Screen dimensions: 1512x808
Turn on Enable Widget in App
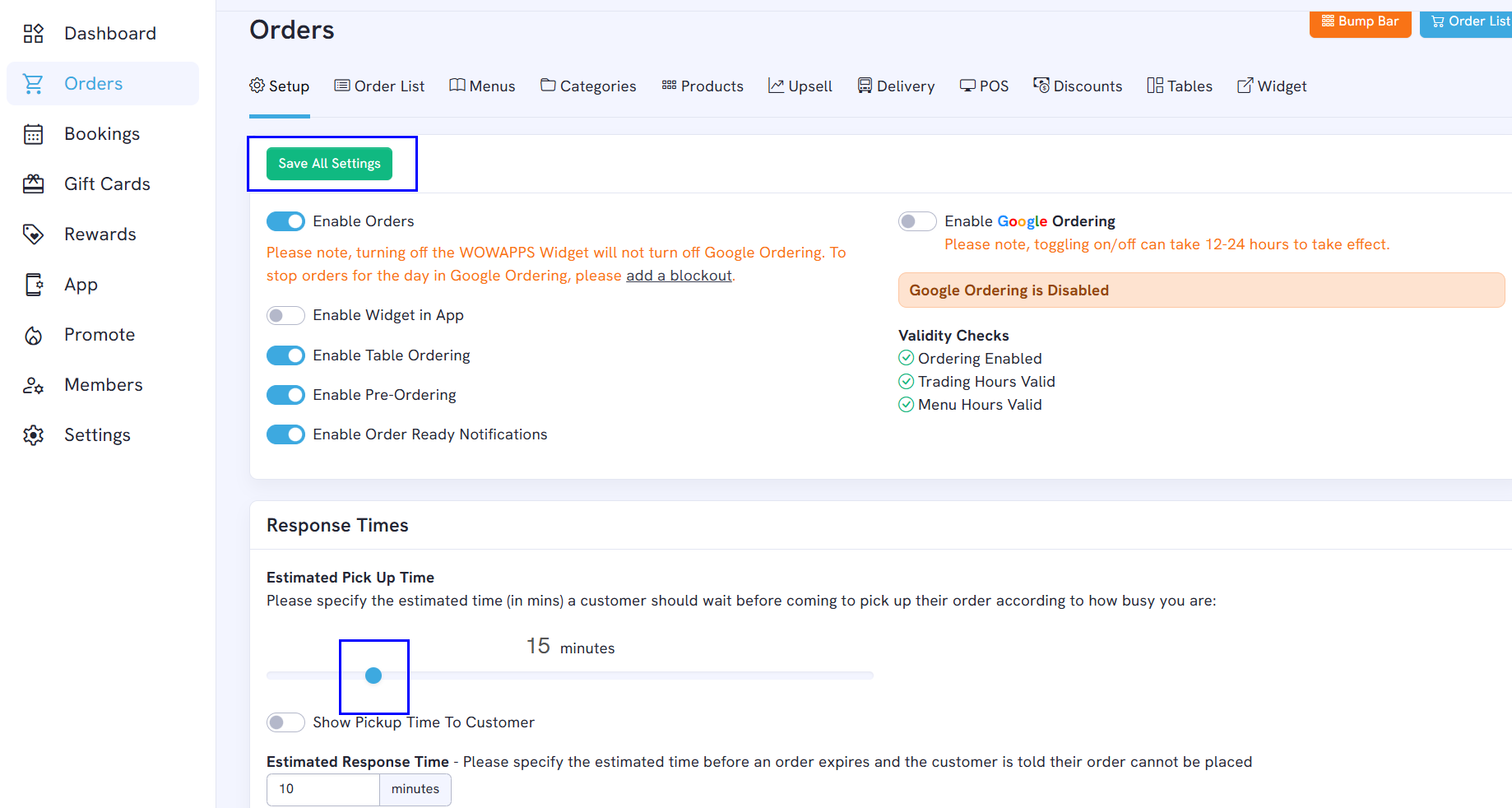[285, 315]
